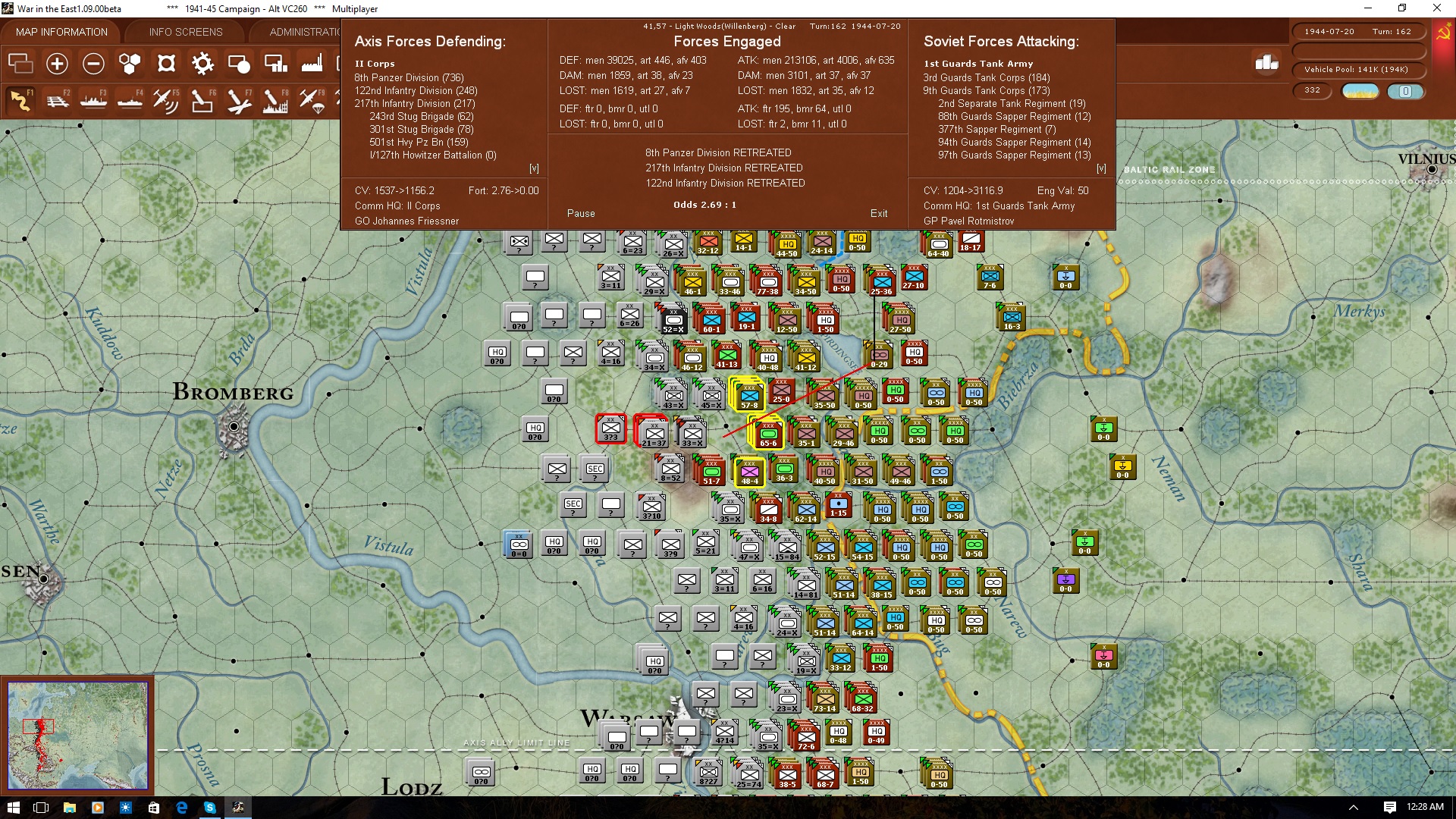Select the yellow-highlighted 48-4 unit counter
Screen dimensions: 1456x819
(749, 471)
